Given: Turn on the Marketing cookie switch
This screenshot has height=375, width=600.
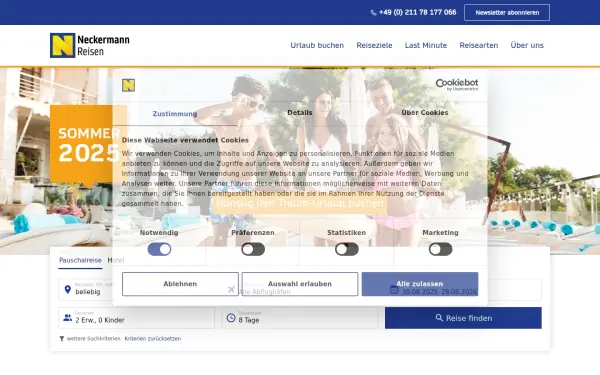Looking at the screenshot, I should [440, 249].
